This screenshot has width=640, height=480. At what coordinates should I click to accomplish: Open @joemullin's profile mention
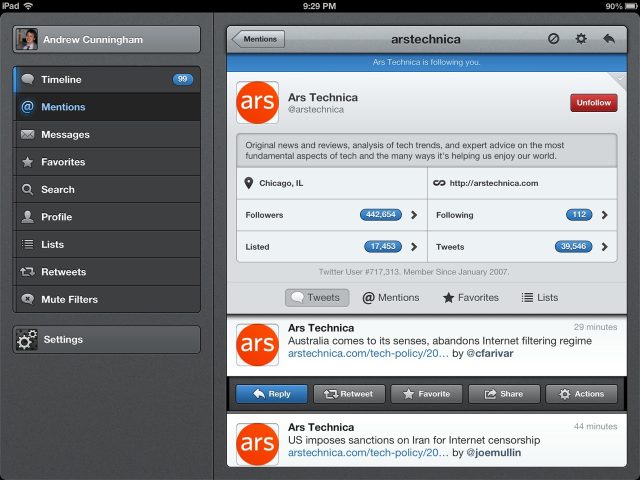(493, 453)
